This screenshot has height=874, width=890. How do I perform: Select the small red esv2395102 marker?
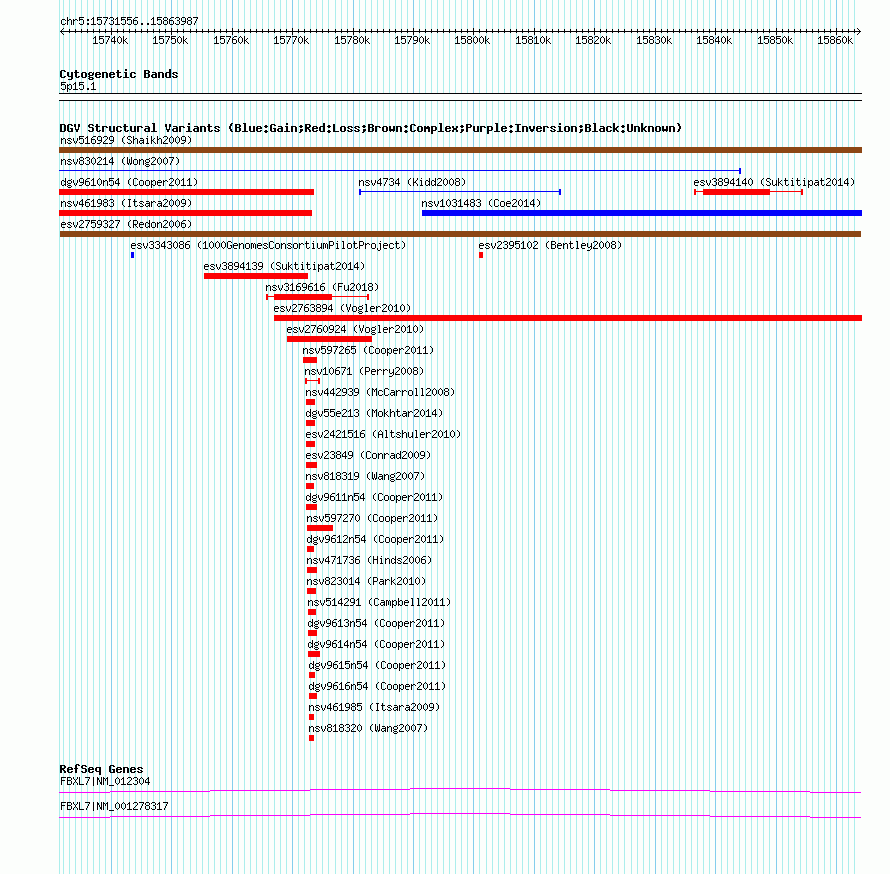point(481,255)
